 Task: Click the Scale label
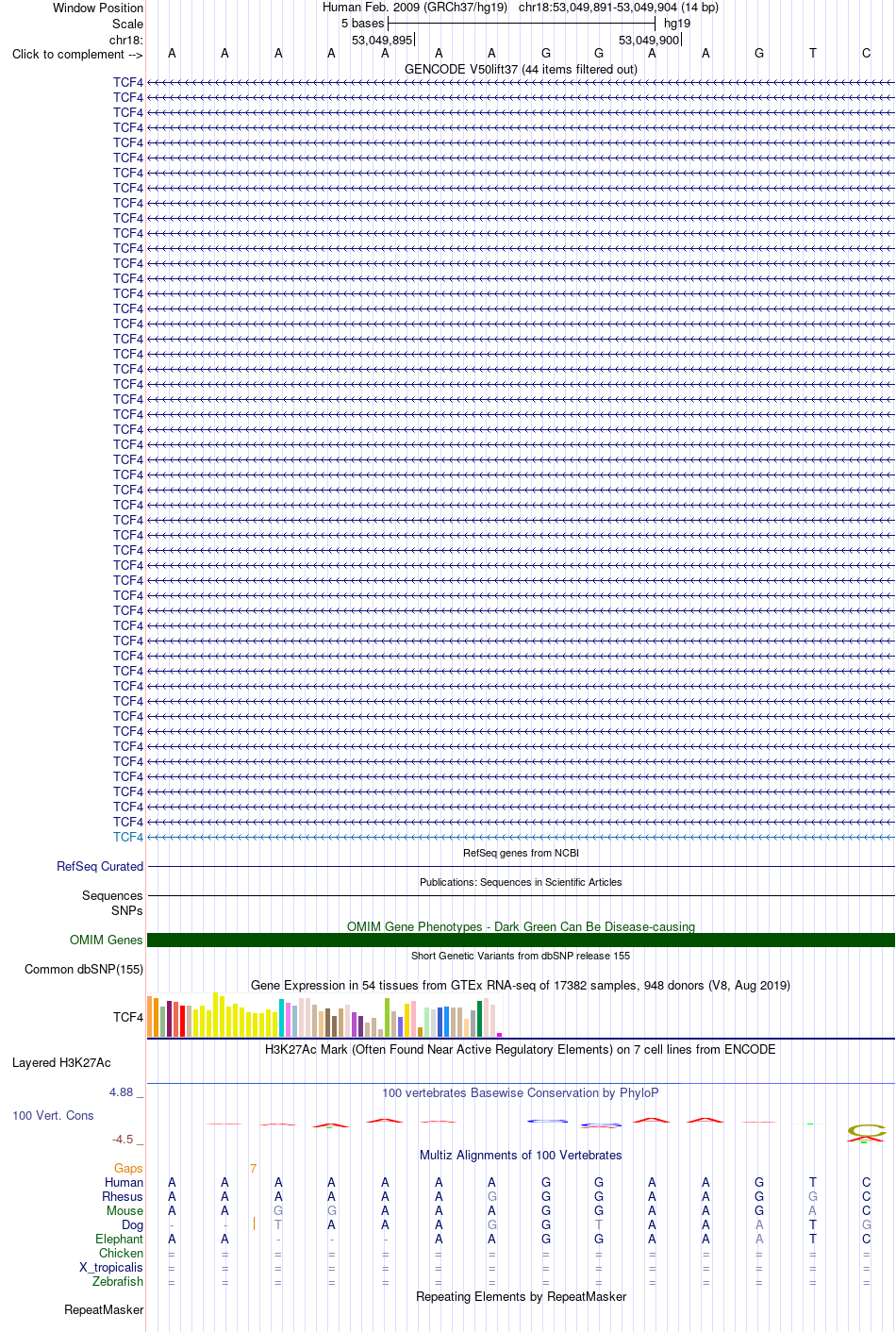pos(128,24)
